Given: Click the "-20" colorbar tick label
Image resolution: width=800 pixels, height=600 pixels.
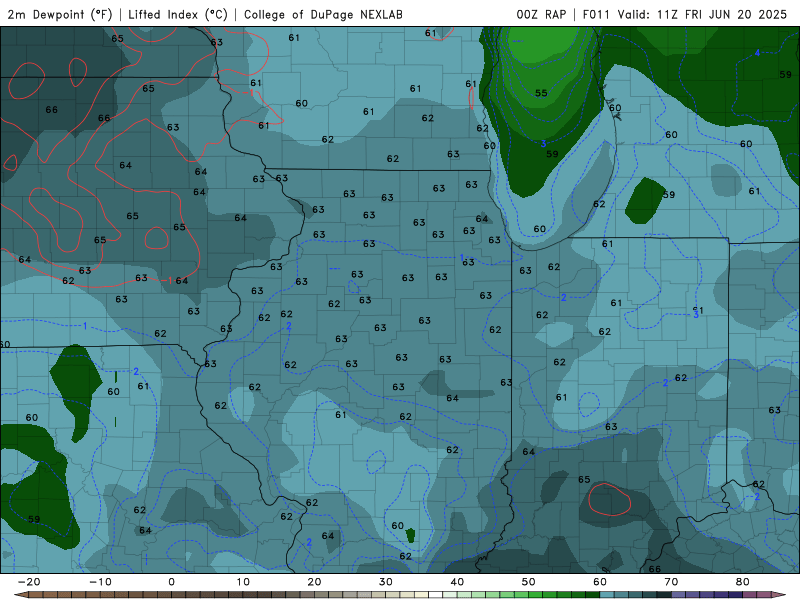Looking at the screenshot, I should pos(29,582).
